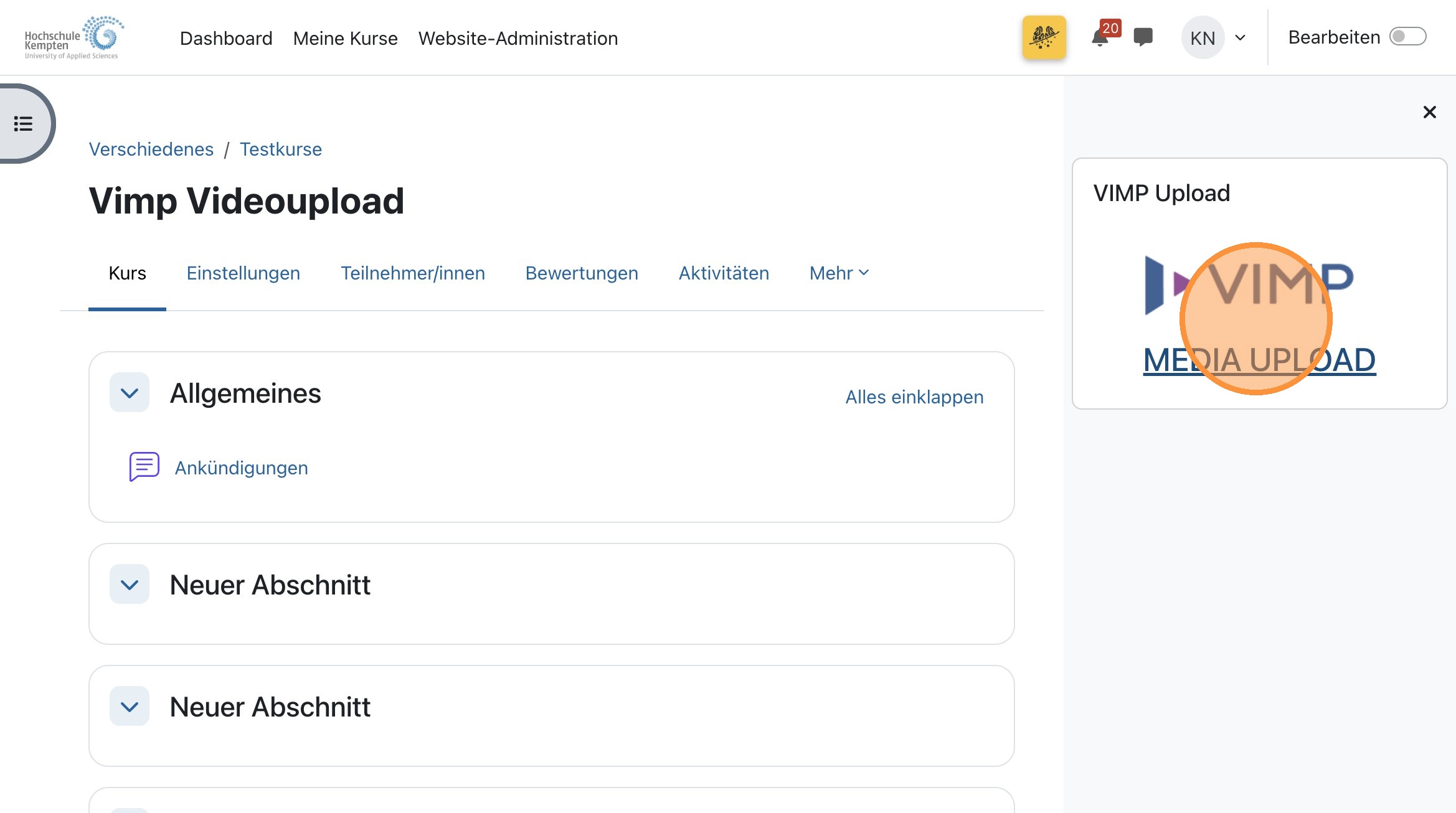The height and width of the screenshot is (813, 1456).
Task: Click the KN user avatar
Action: click(x=1202, y=38)
